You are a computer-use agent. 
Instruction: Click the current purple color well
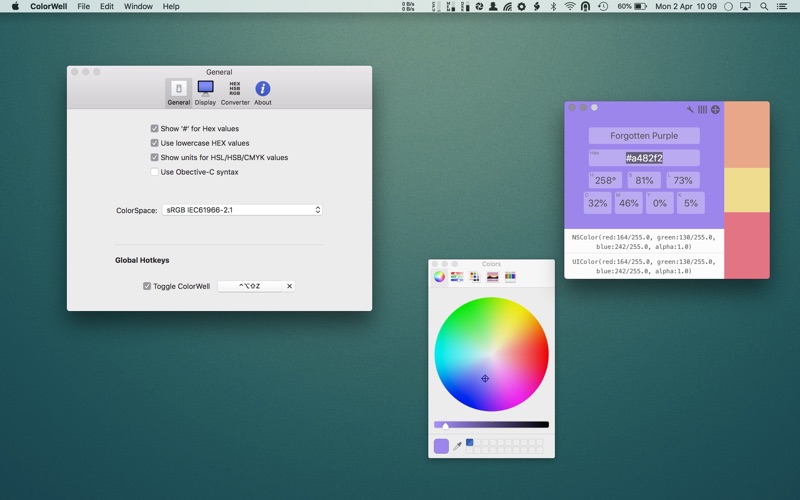(441, 446)
